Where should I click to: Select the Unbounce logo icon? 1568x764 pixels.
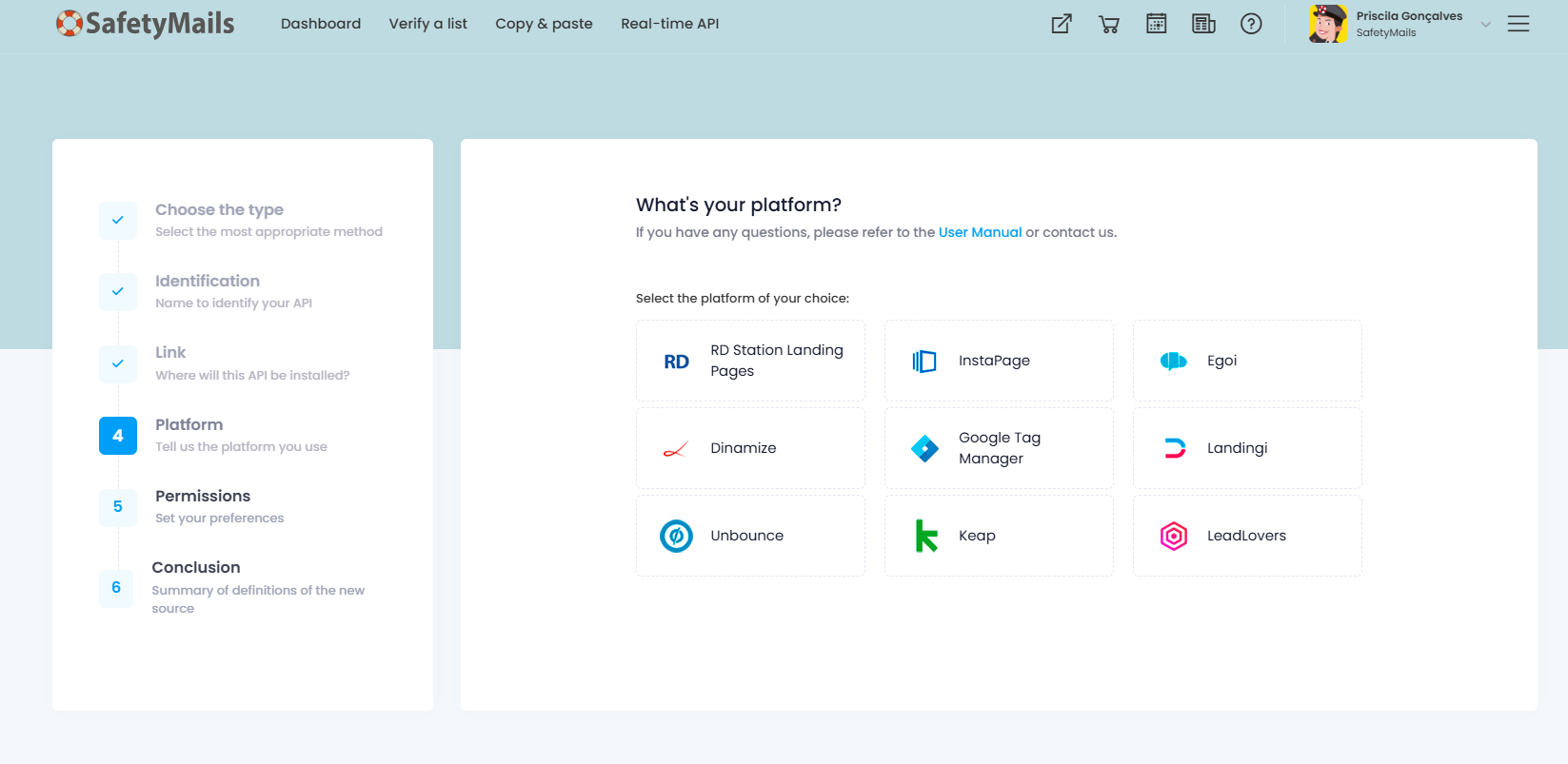coord(676,537)
